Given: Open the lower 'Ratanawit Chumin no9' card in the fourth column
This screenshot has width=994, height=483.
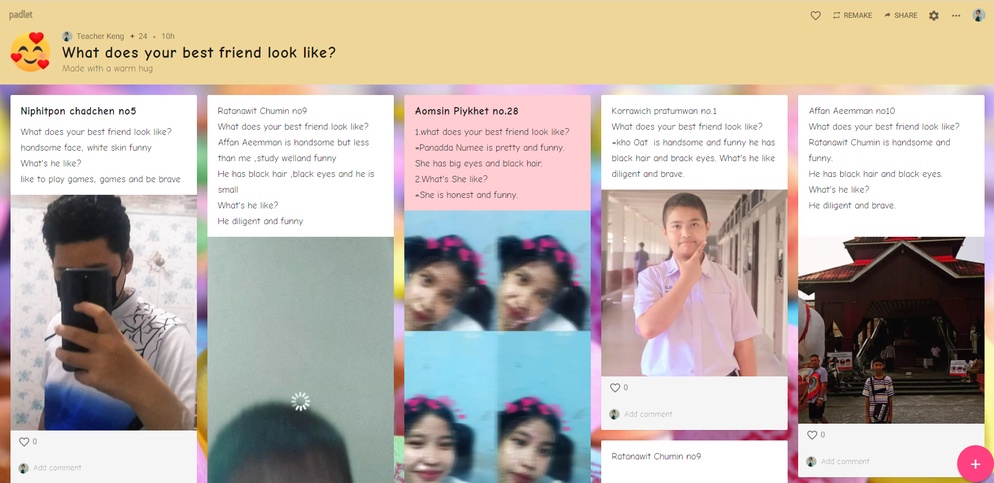Looking at the screenshot, I should 694,461.
